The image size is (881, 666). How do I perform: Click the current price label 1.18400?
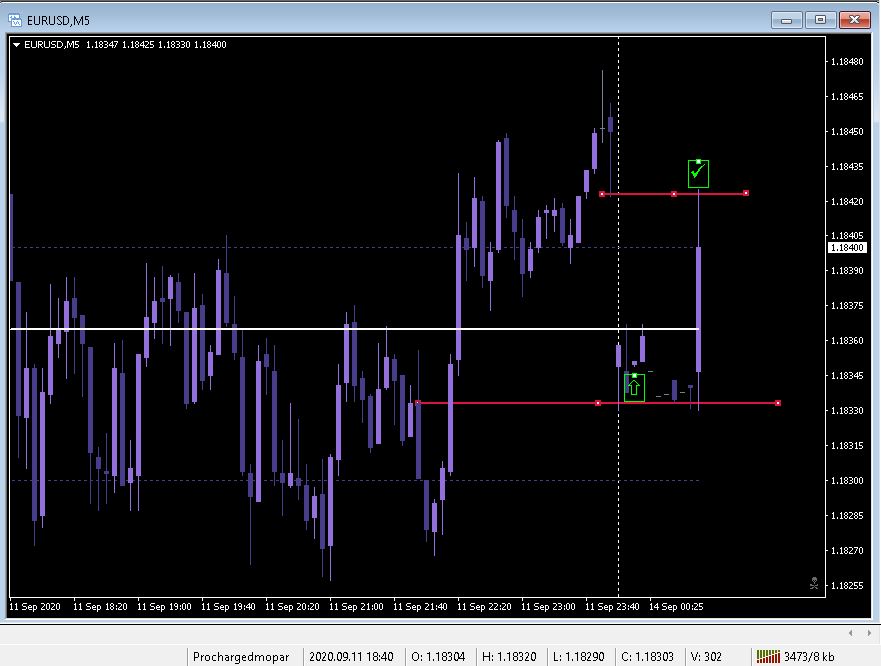pos(847,247)
